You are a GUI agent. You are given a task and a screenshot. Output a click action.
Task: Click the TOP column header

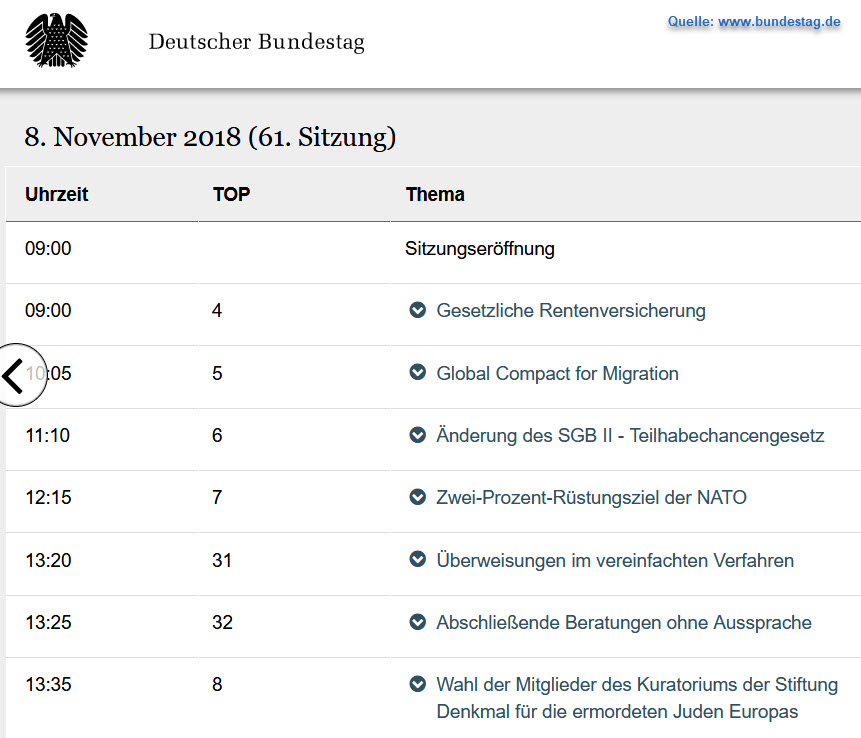coord(231,194)
